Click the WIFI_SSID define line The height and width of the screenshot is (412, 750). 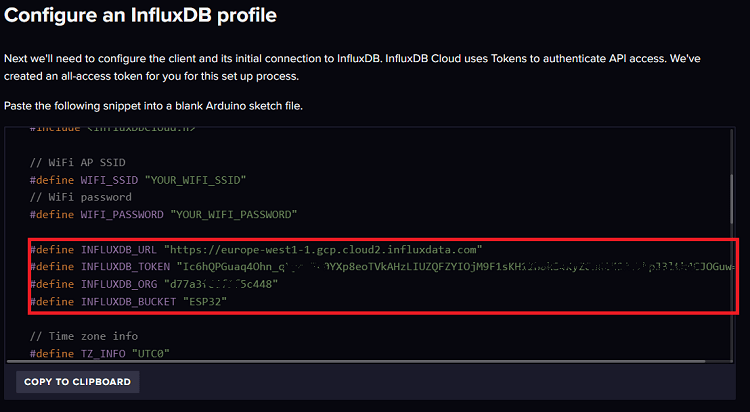[x=138, y=180]
